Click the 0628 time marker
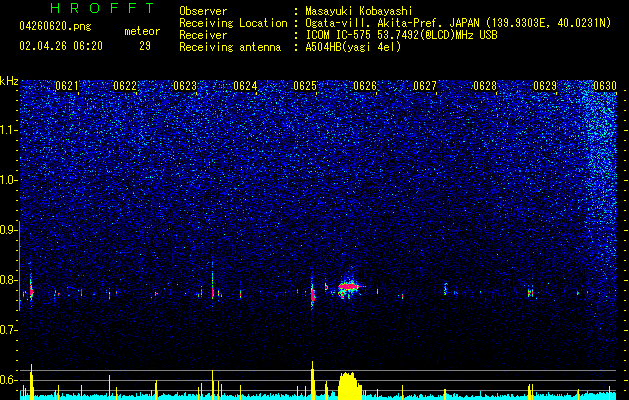 [485, 86]
